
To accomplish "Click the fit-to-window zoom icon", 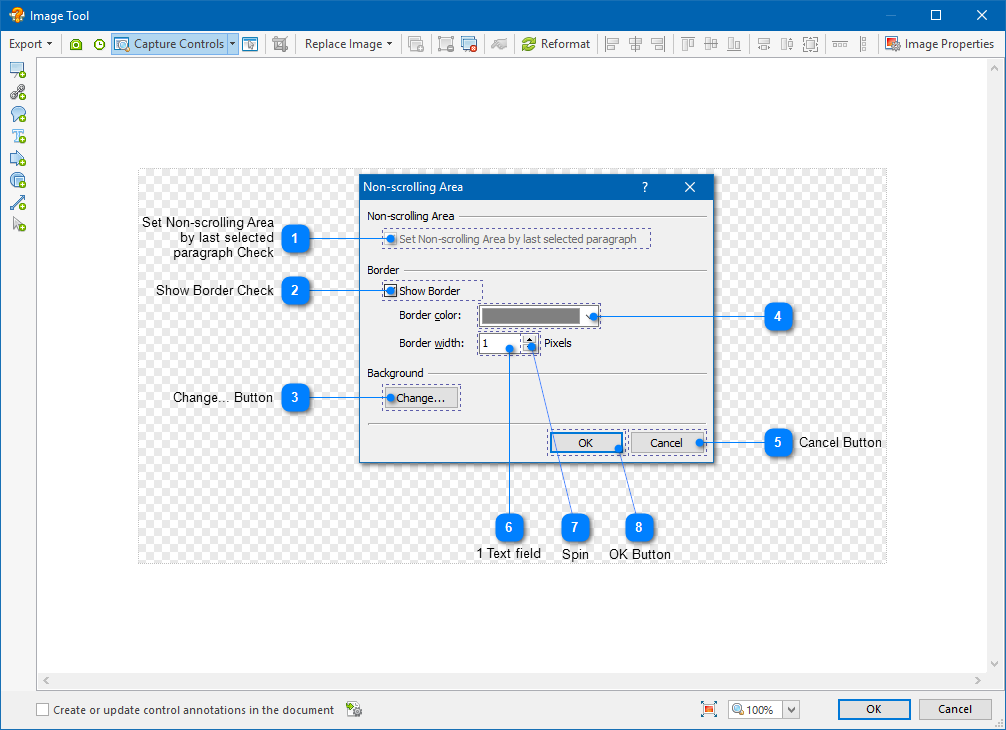I will click(x=709, y=709).
